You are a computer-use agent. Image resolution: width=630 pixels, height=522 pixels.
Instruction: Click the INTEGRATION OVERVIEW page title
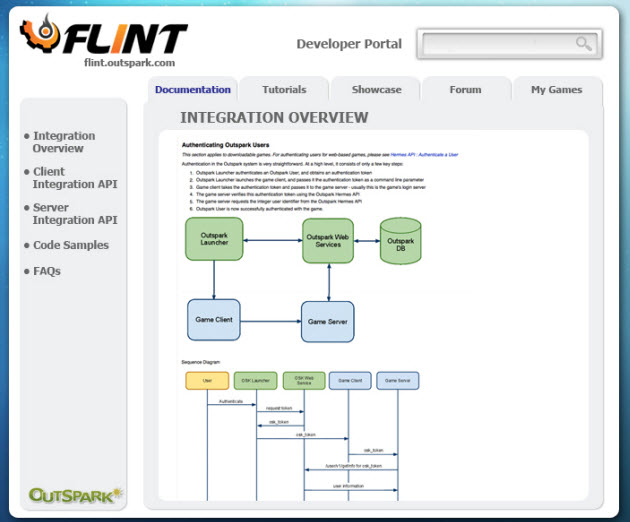274,117
